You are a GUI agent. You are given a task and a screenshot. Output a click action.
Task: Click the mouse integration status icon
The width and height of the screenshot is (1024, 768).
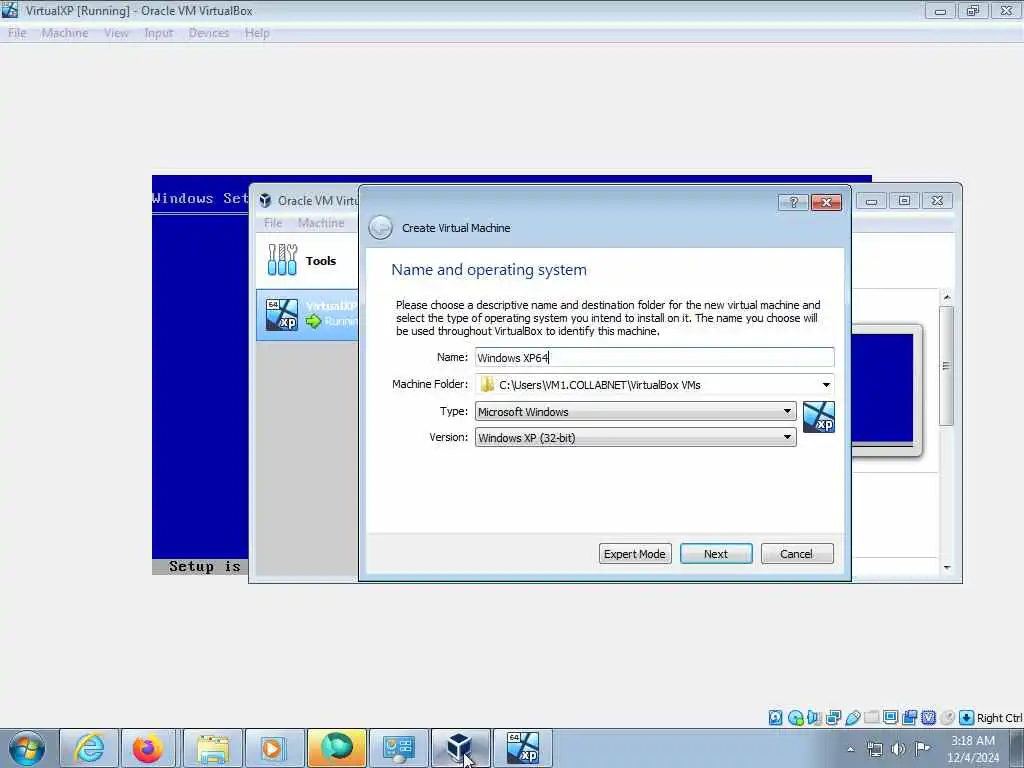(948, 718)
